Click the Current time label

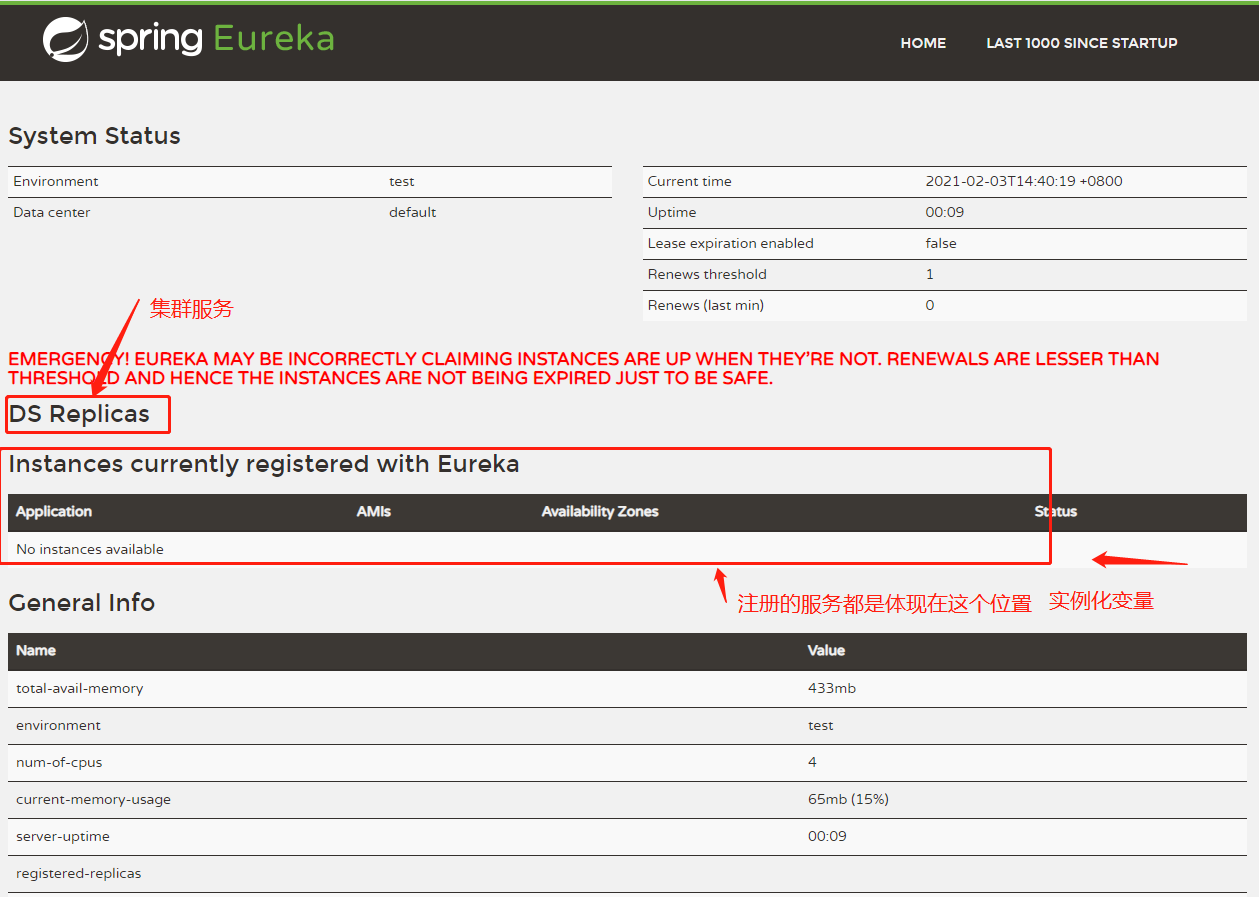[690, 181]
